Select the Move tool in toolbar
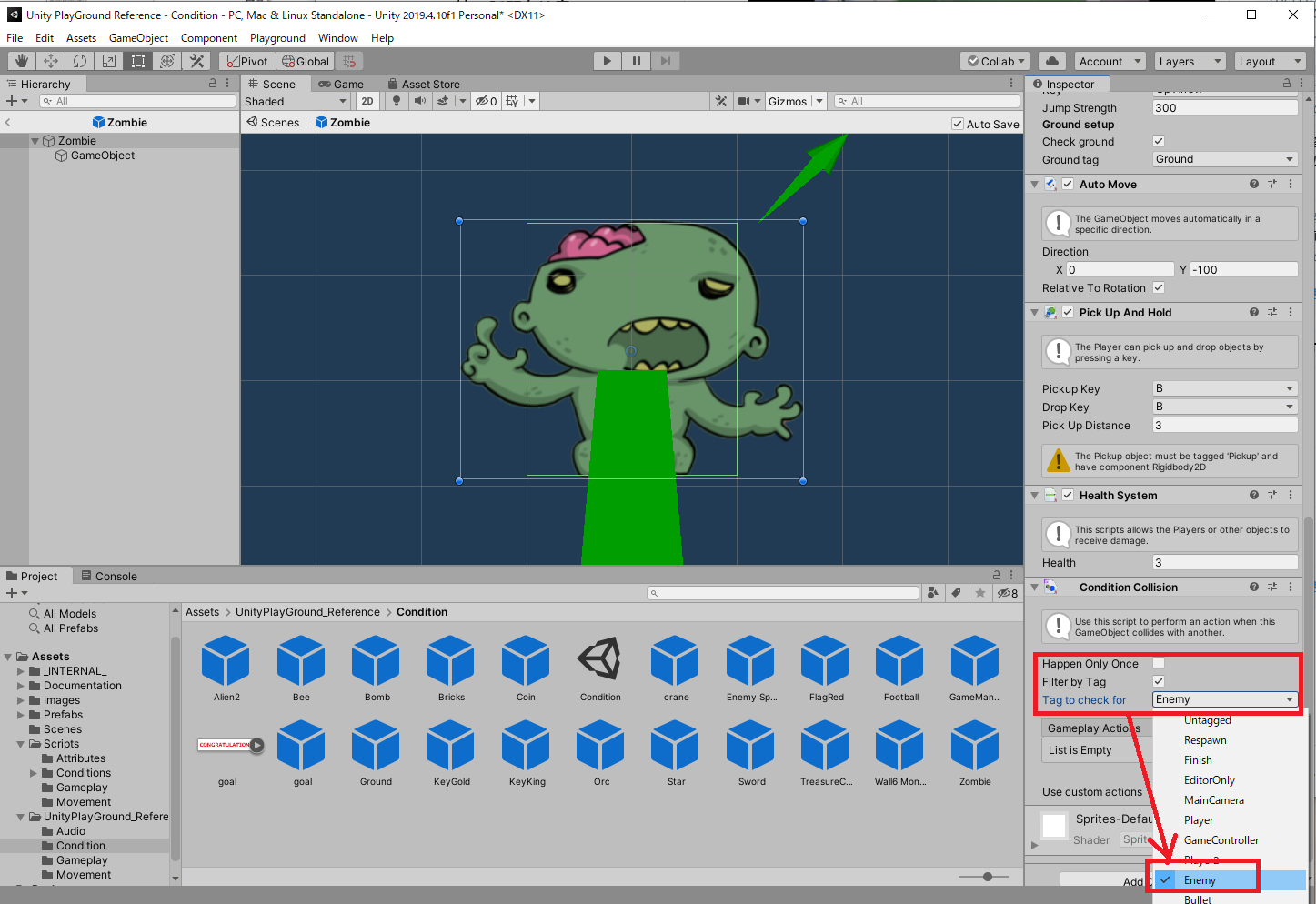This screenshot has height=904, width=1316. (51, 61)
